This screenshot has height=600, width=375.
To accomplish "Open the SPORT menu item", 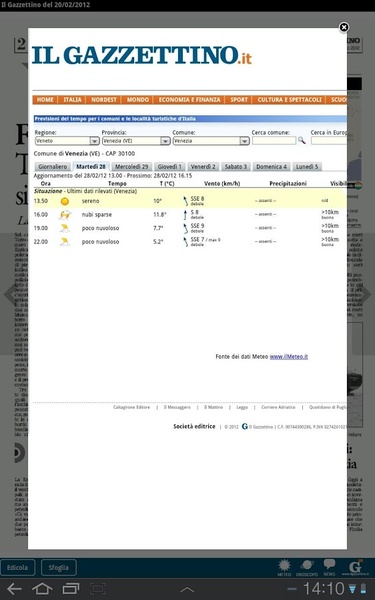I will [239, 99].
